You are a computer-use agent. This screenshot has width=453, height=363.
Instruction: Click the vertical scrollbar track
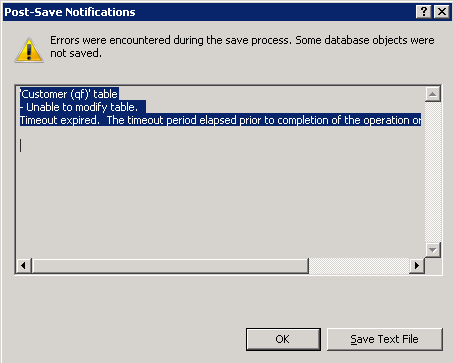tap(433, 172)
